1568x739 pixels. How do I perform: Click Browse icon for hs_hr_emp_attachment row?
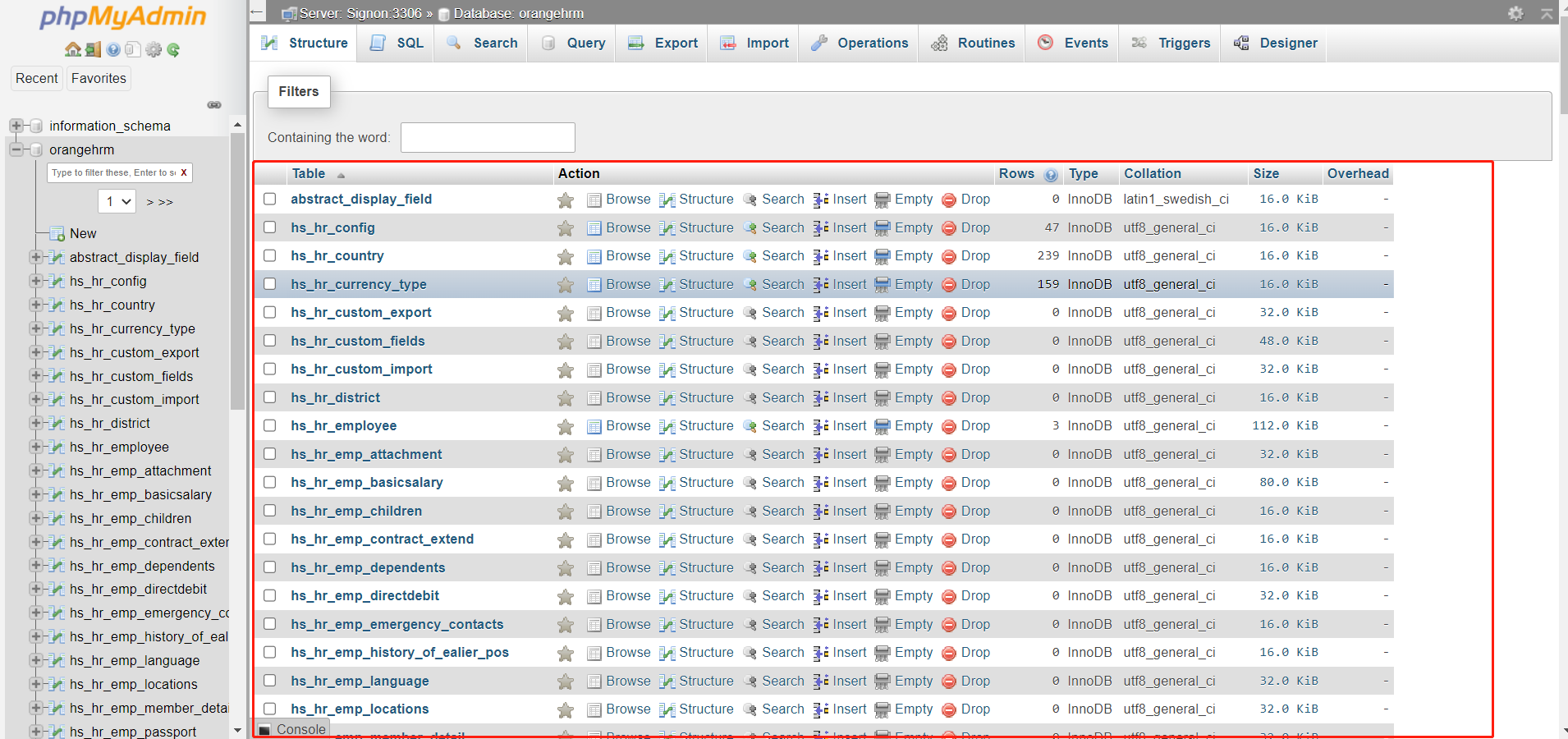coord(594,455)
